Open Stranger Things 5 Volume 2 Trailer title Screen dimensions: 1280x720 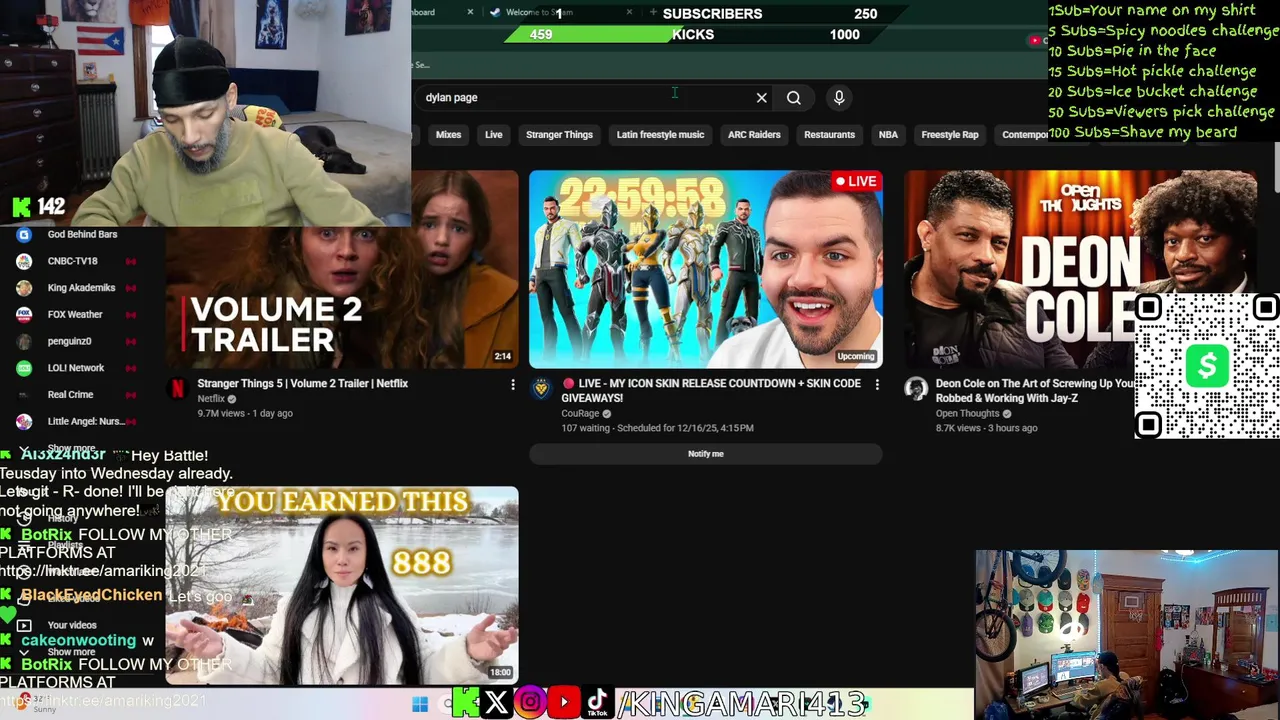[302, 384]
